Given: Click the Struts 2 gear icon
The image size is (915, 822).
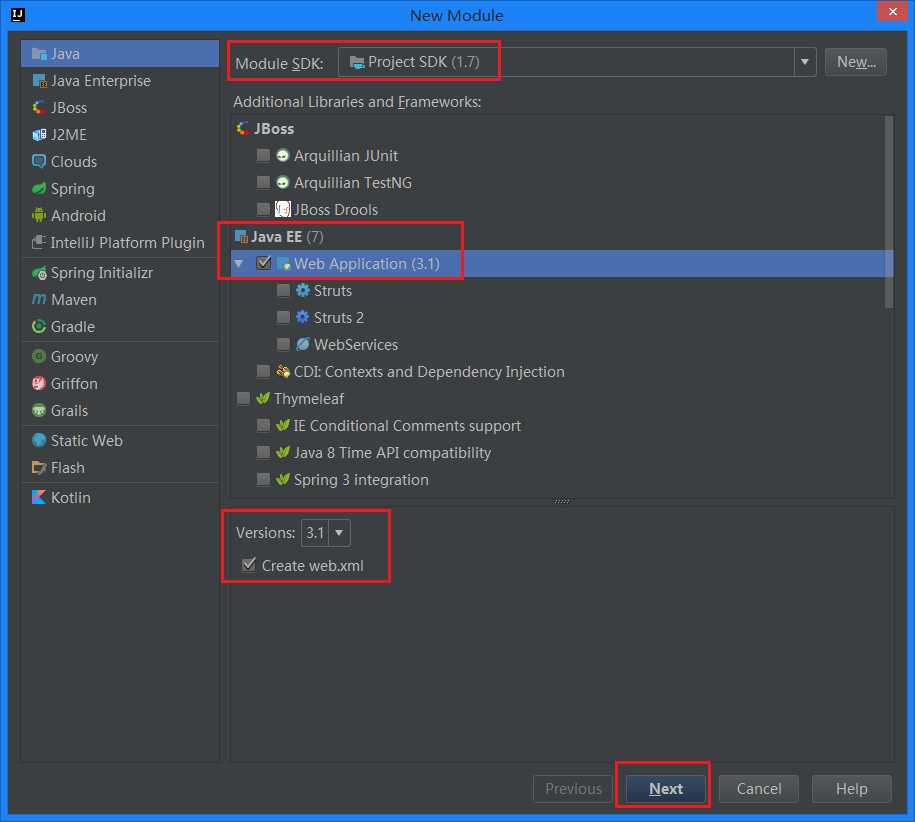Looking at the screenshot, I should pos(302,317).
